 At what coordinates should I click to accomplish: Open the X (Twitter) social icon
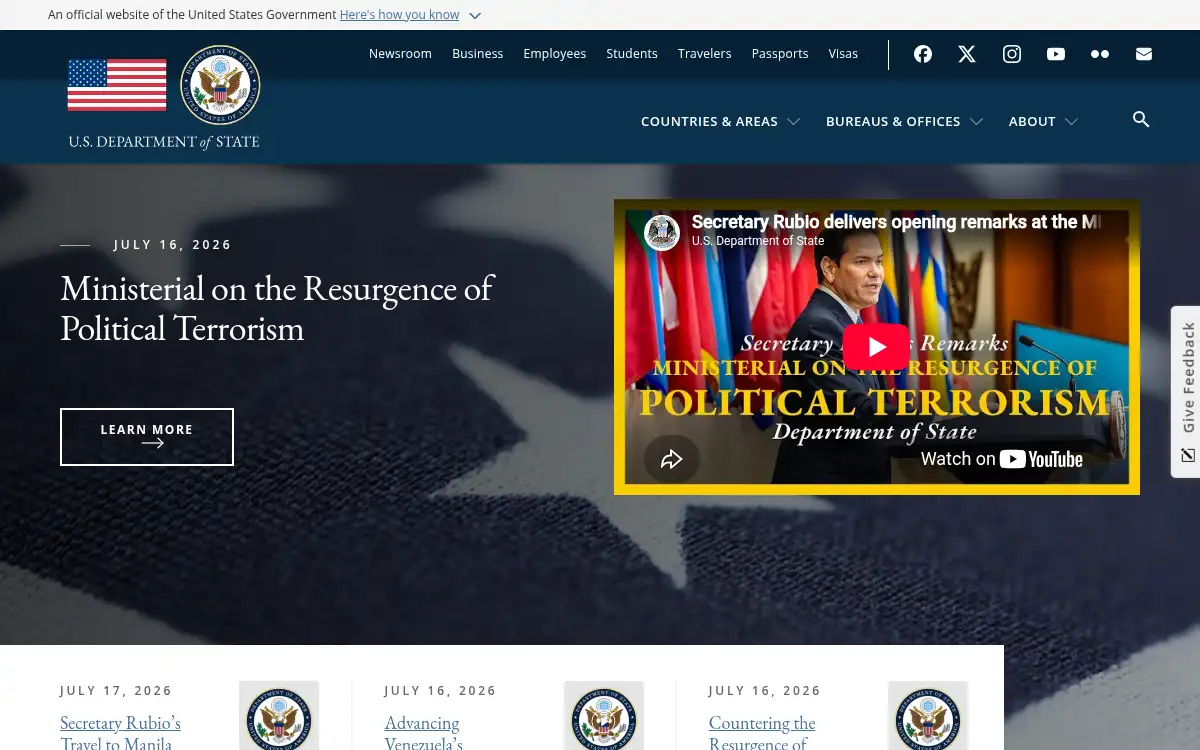pos(967,54)
